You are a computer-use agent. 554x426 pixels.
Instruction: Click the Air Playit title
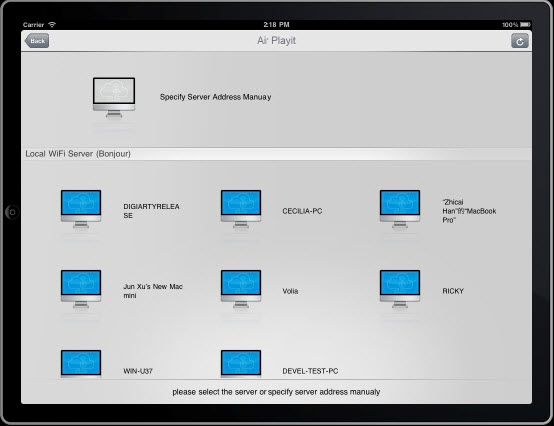click(276, 41)
